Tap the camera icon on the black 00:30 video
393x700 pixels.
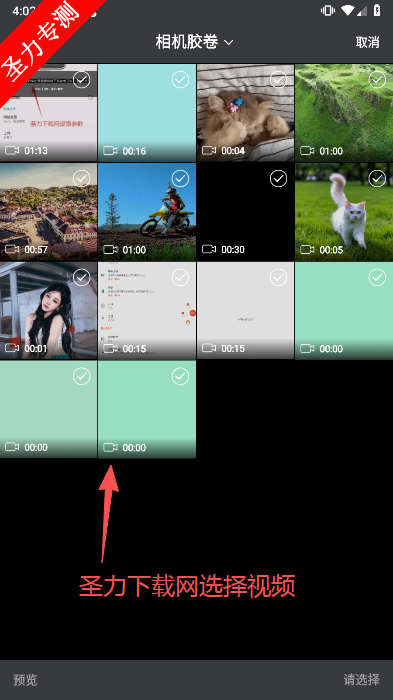tap(209, 250)
